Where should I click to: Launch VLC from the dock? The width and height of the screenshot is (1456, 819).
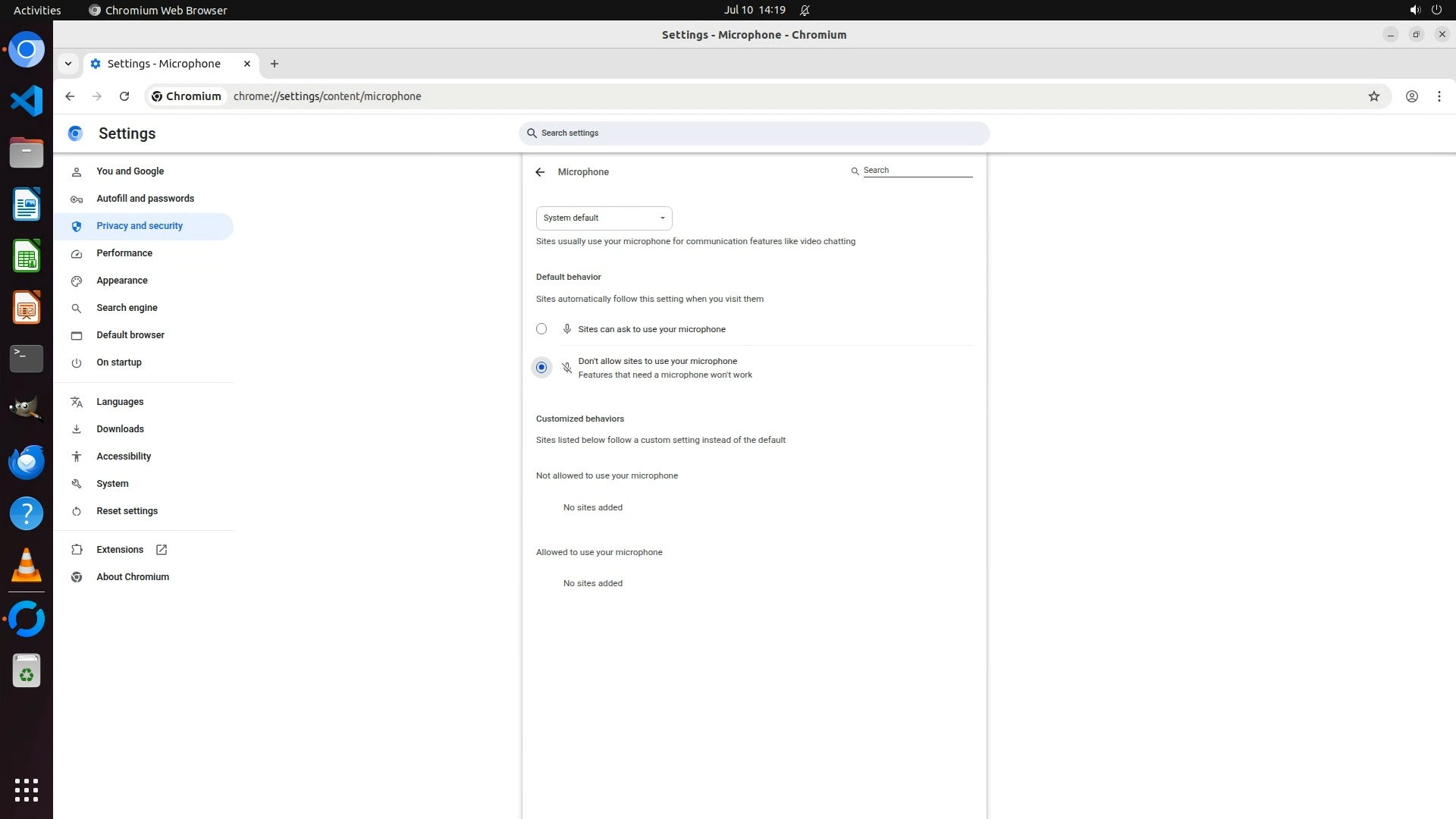[27, 565]
